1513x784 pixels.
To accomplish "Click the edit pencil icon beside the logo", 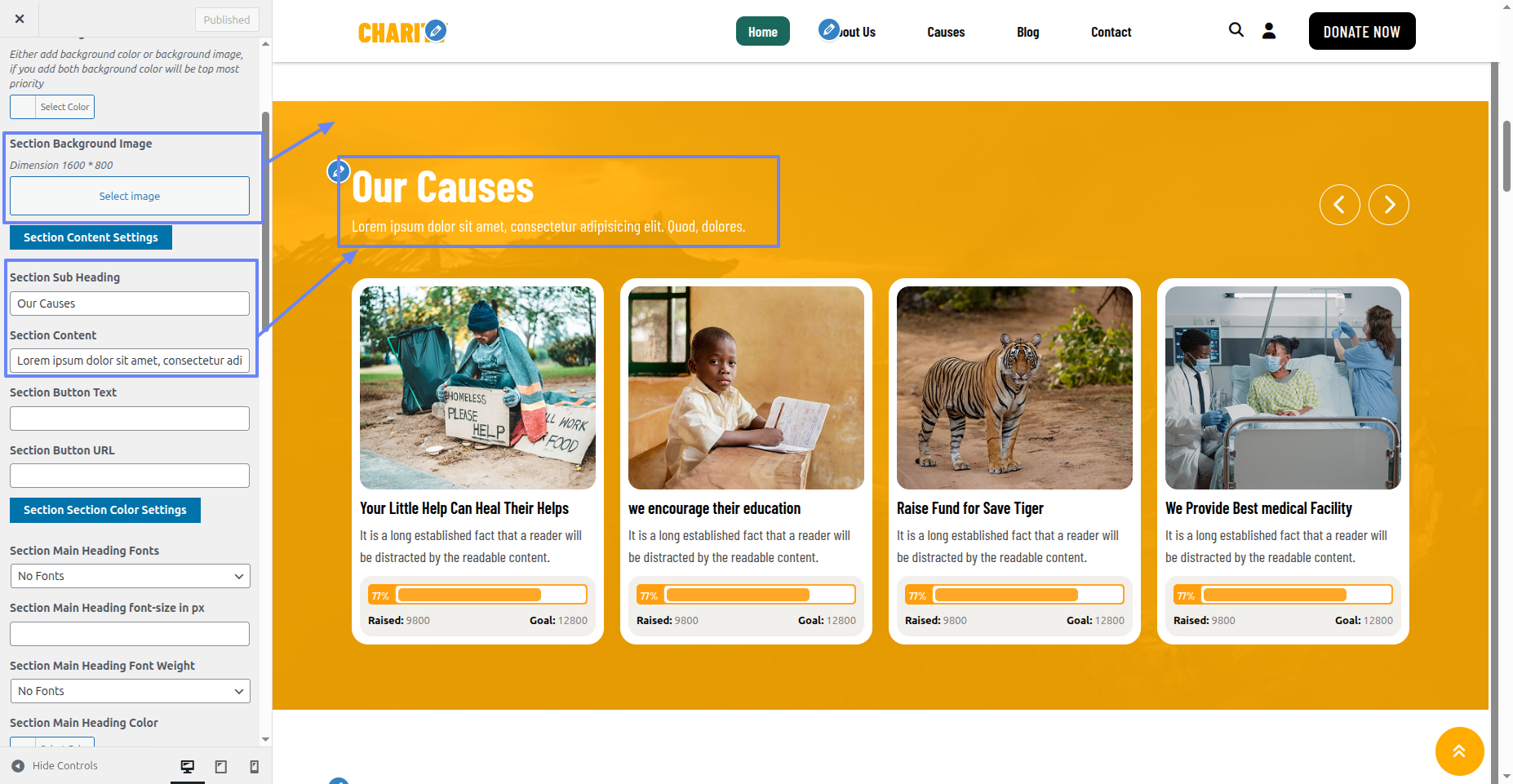I will click(437, 31).
